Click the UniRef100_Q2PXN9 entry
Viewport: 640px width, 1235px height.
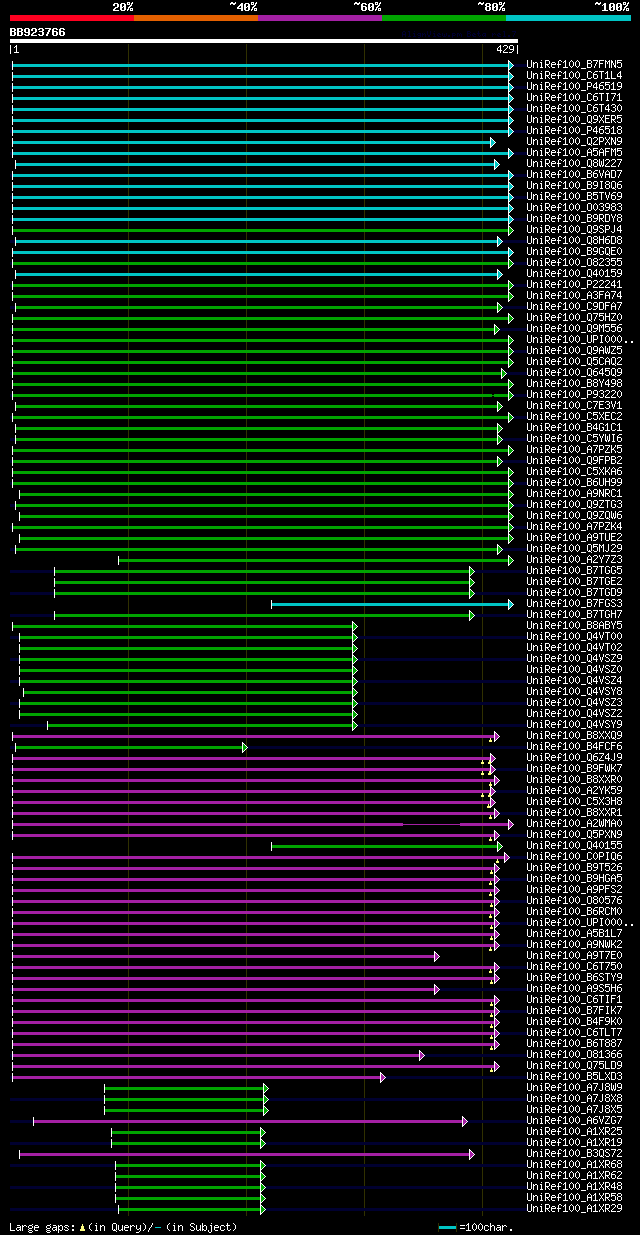574,141
